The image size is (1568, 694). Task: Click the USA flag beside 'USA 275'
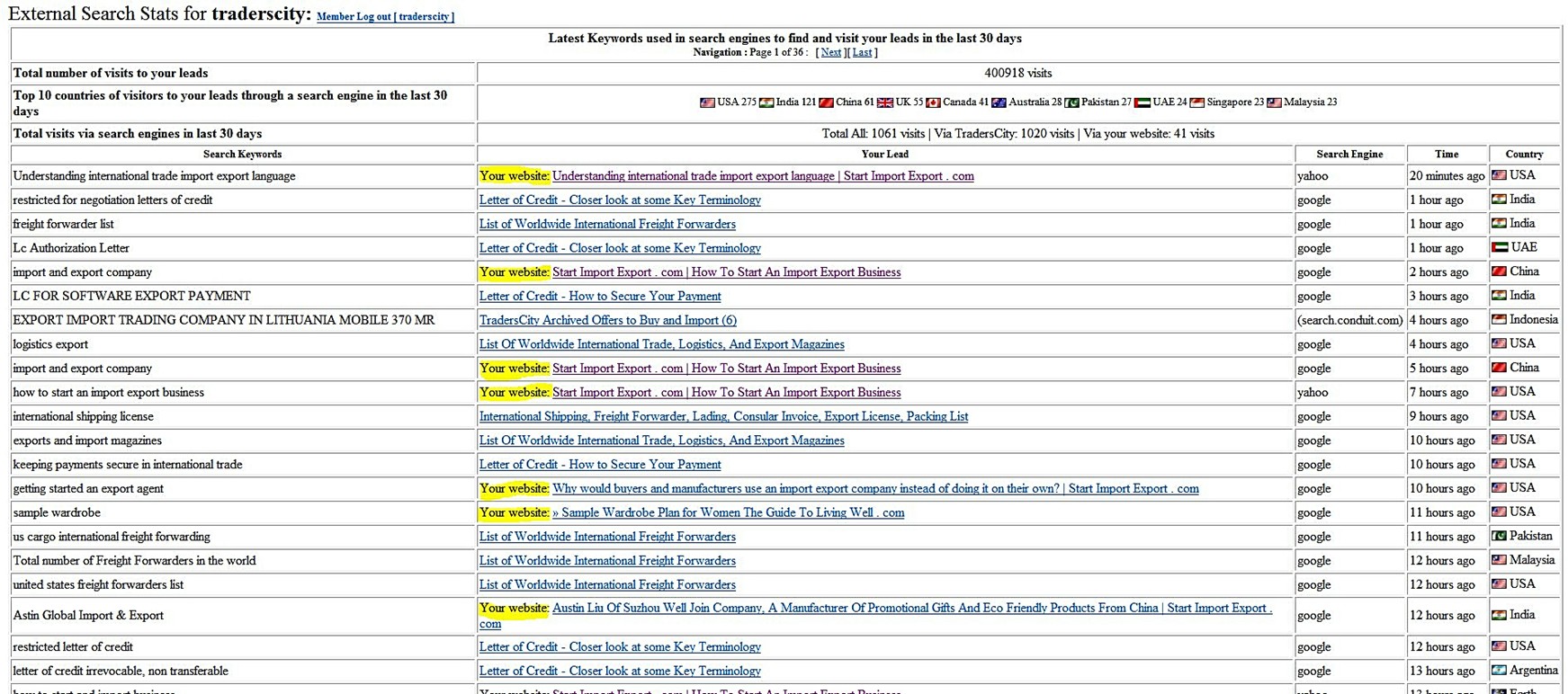point(707,102)
